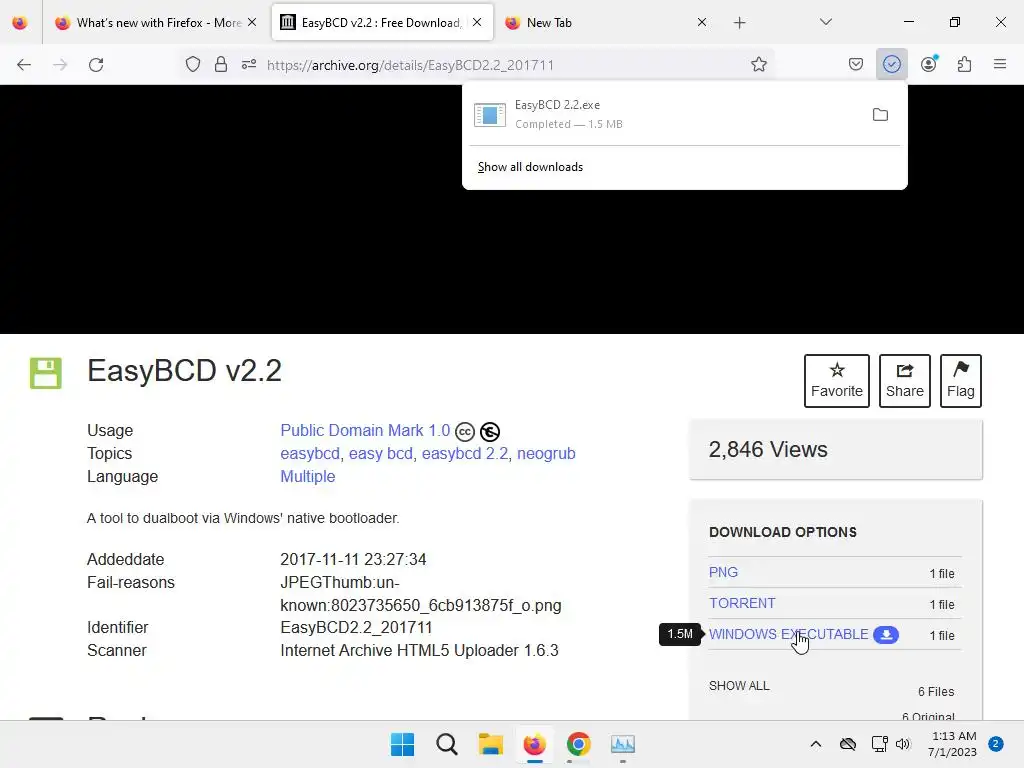Toggle the Firefox downloads panel button
This screenshot has width=1024, height=768.
coord(891,64)
